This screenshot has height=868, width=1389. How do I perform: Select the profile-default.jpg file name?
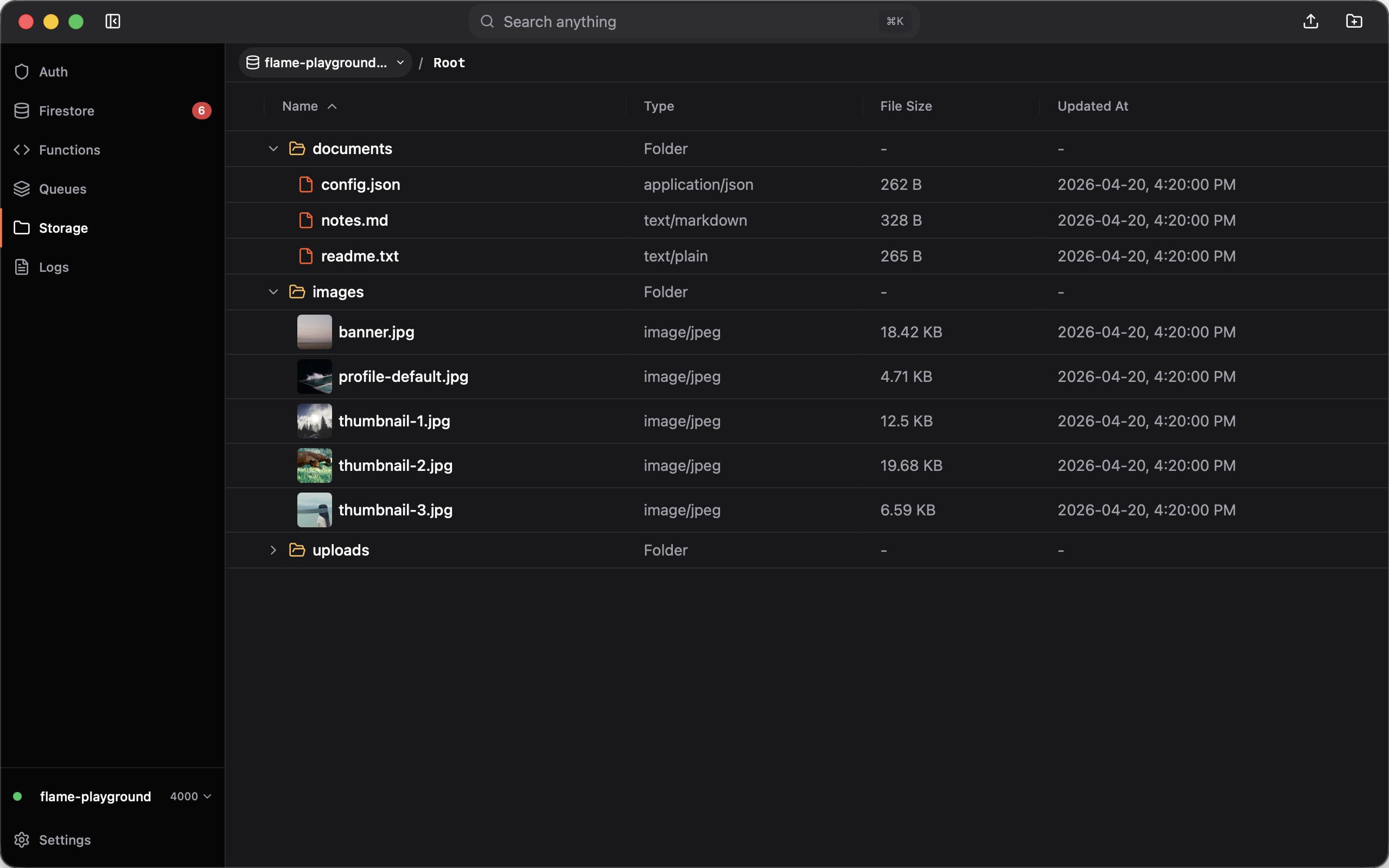click(x=403, y=376)
